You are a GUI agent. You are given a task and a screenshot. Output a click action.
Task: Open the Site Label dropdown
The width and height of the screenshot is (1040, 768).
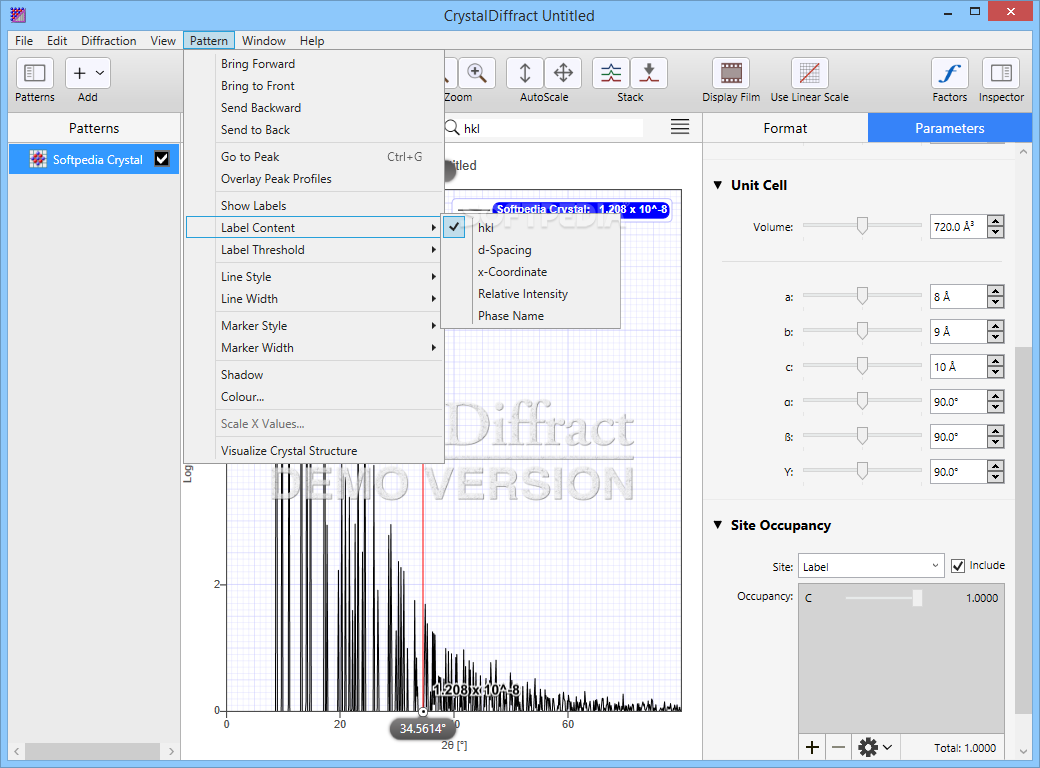pos(871,566)
